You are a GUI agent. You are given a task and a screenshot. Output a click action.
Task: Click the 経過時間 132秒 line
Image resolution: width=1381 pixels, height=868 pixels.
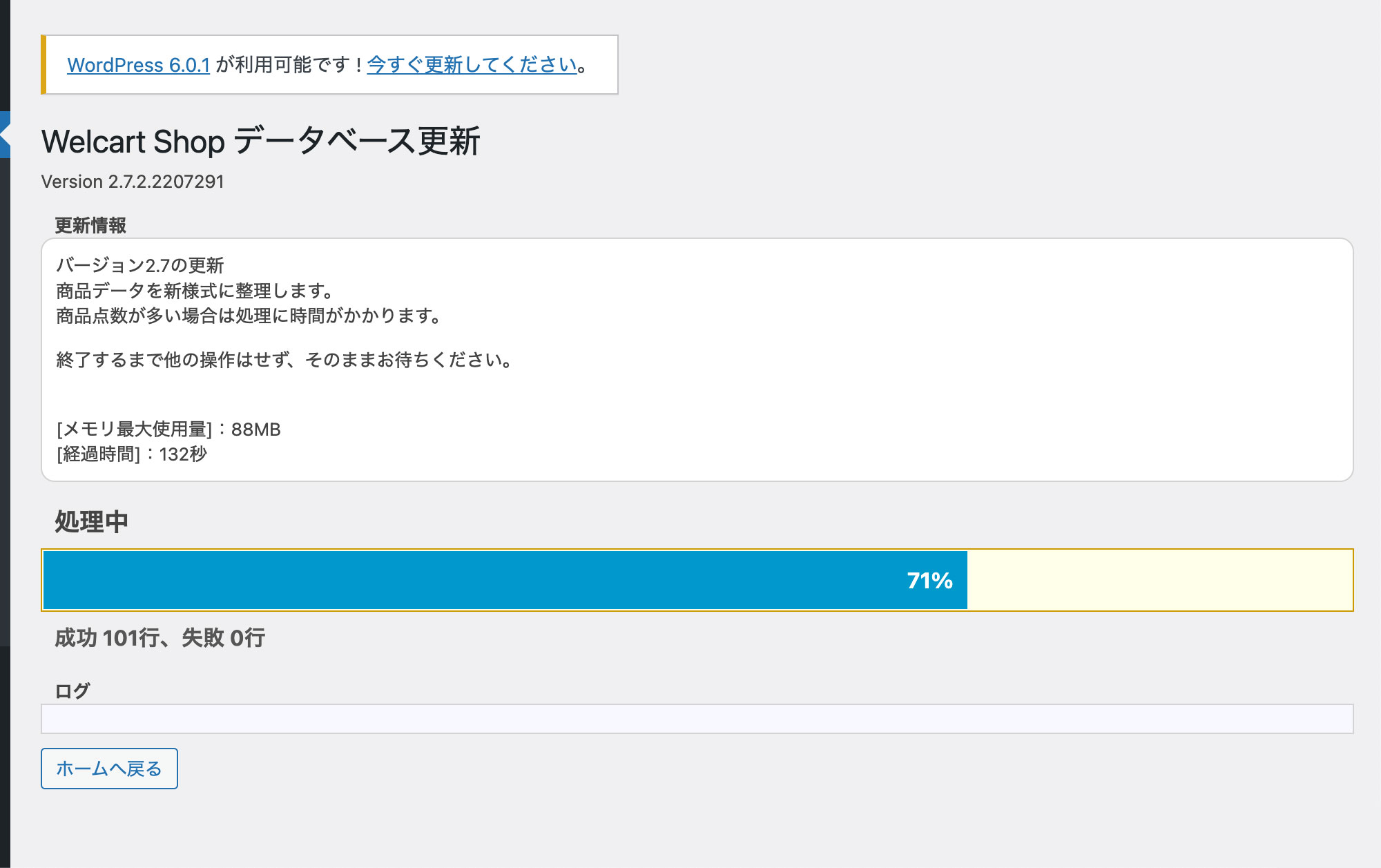131,454
